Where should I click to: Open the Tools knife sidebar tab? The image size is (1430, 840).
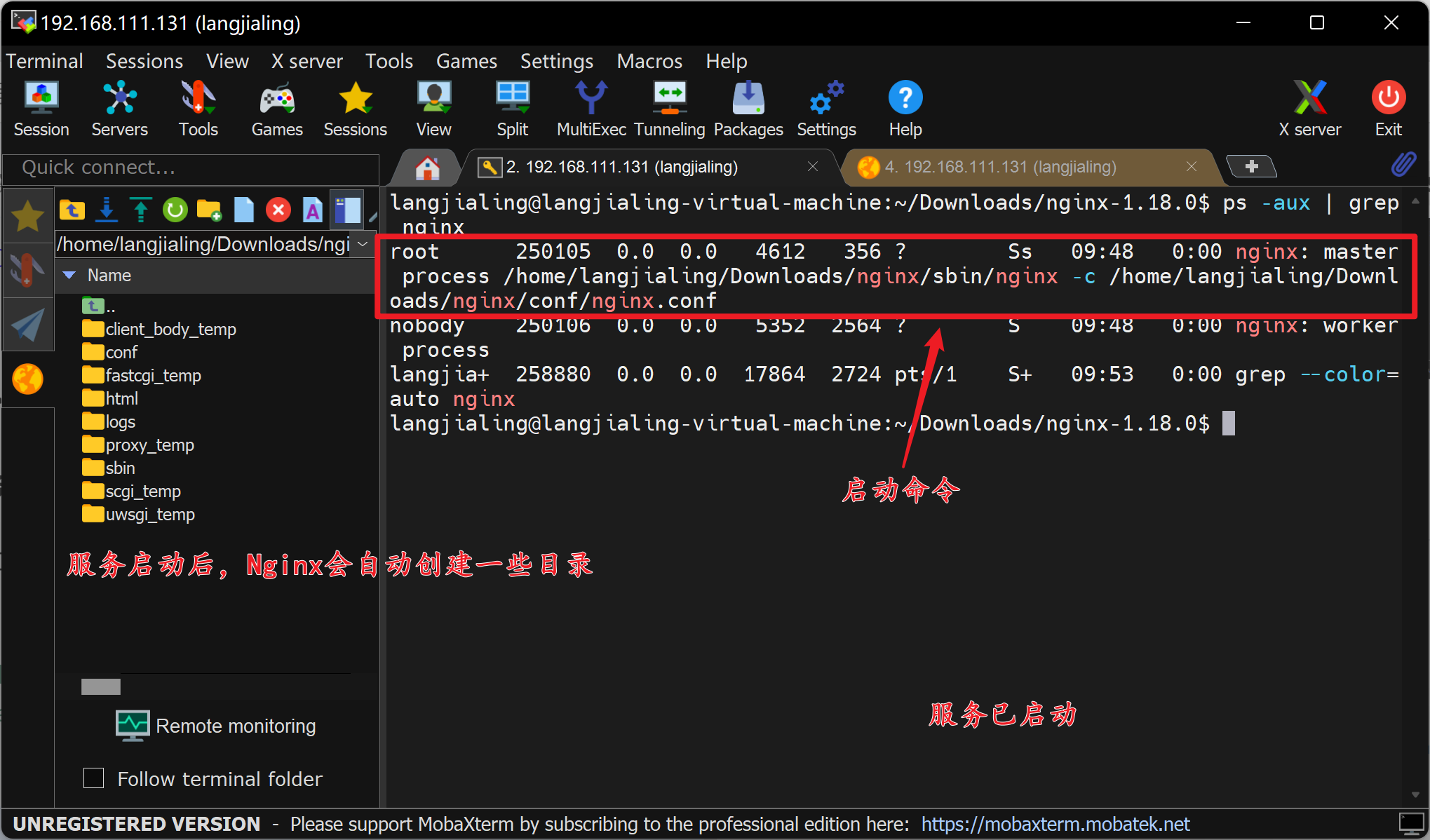point(28,269)
